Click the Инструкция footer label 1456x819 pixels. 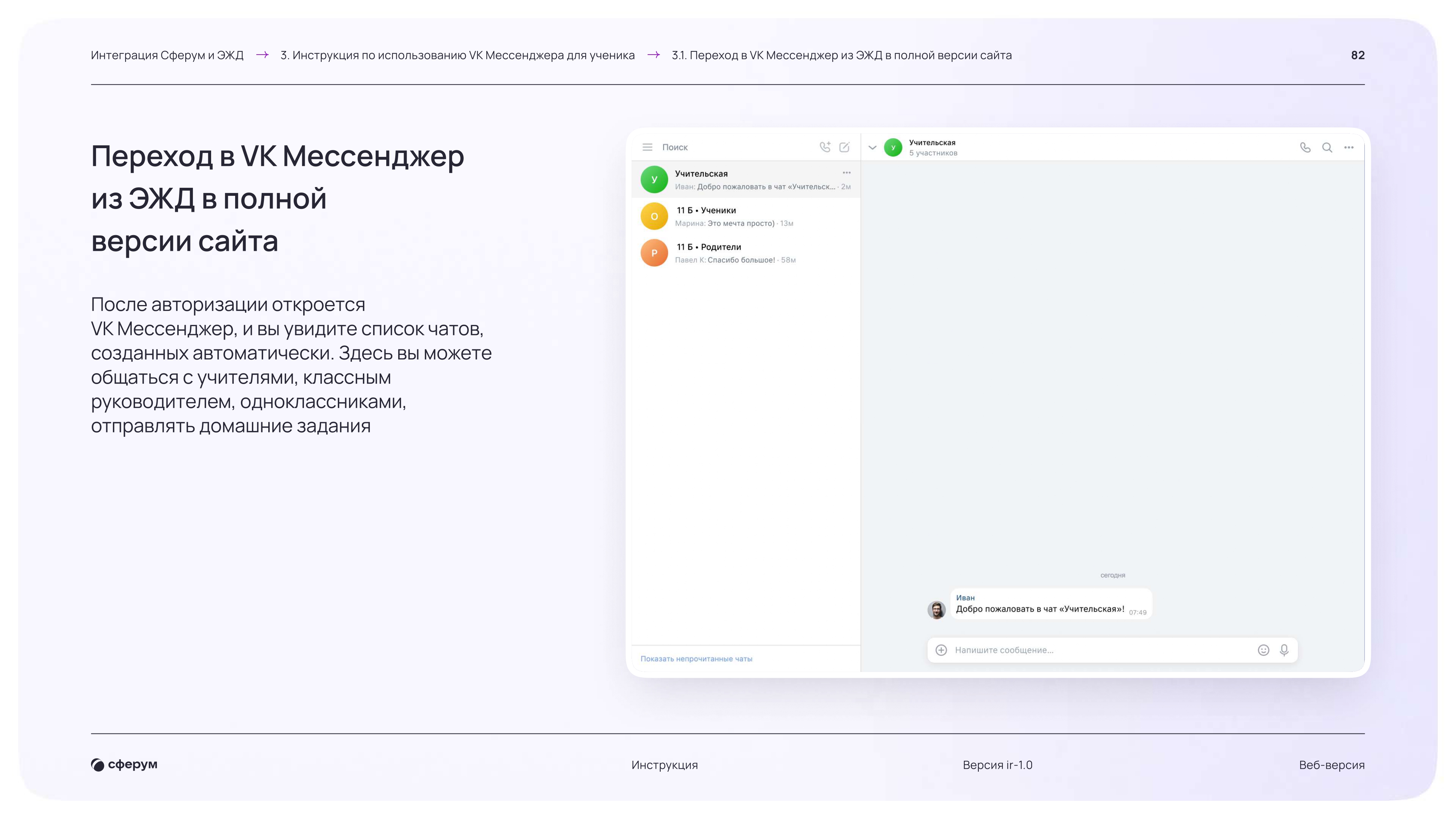[664, 765]
